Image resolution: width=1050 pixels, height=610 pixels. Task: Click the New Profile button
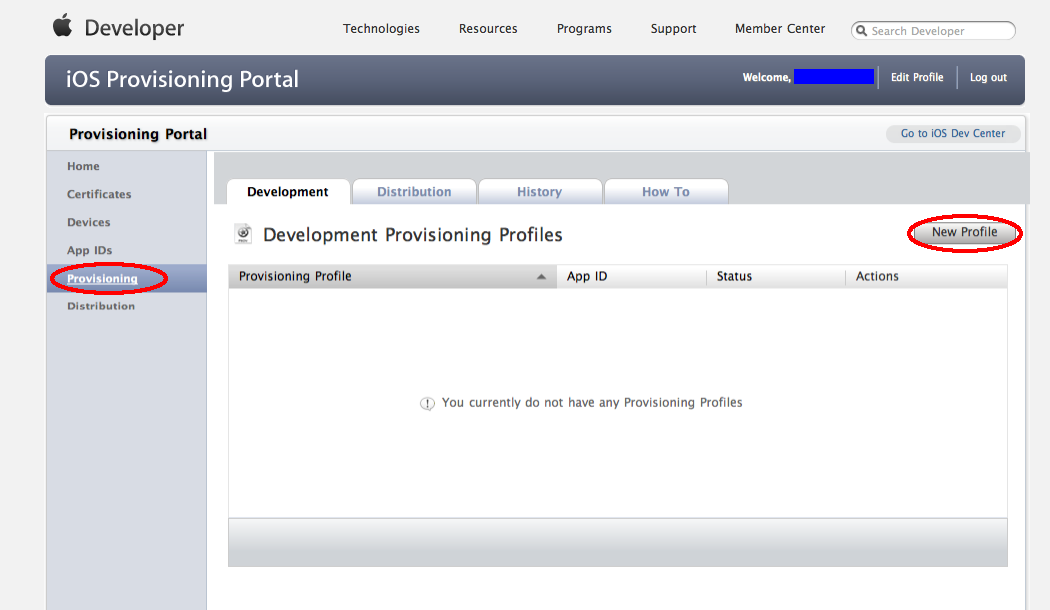964,232
